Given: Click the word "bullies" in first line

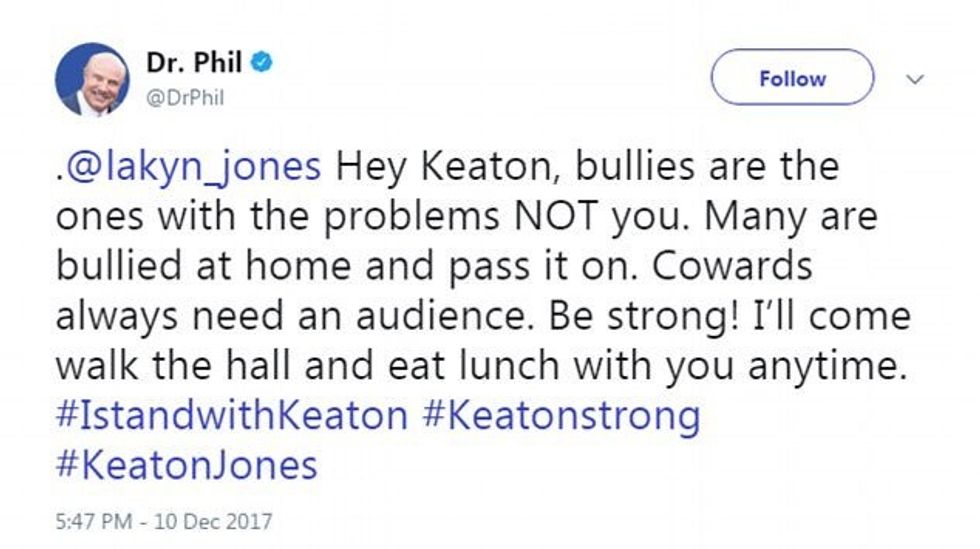Looking at the screenshot, I should (x=626, y=166).
